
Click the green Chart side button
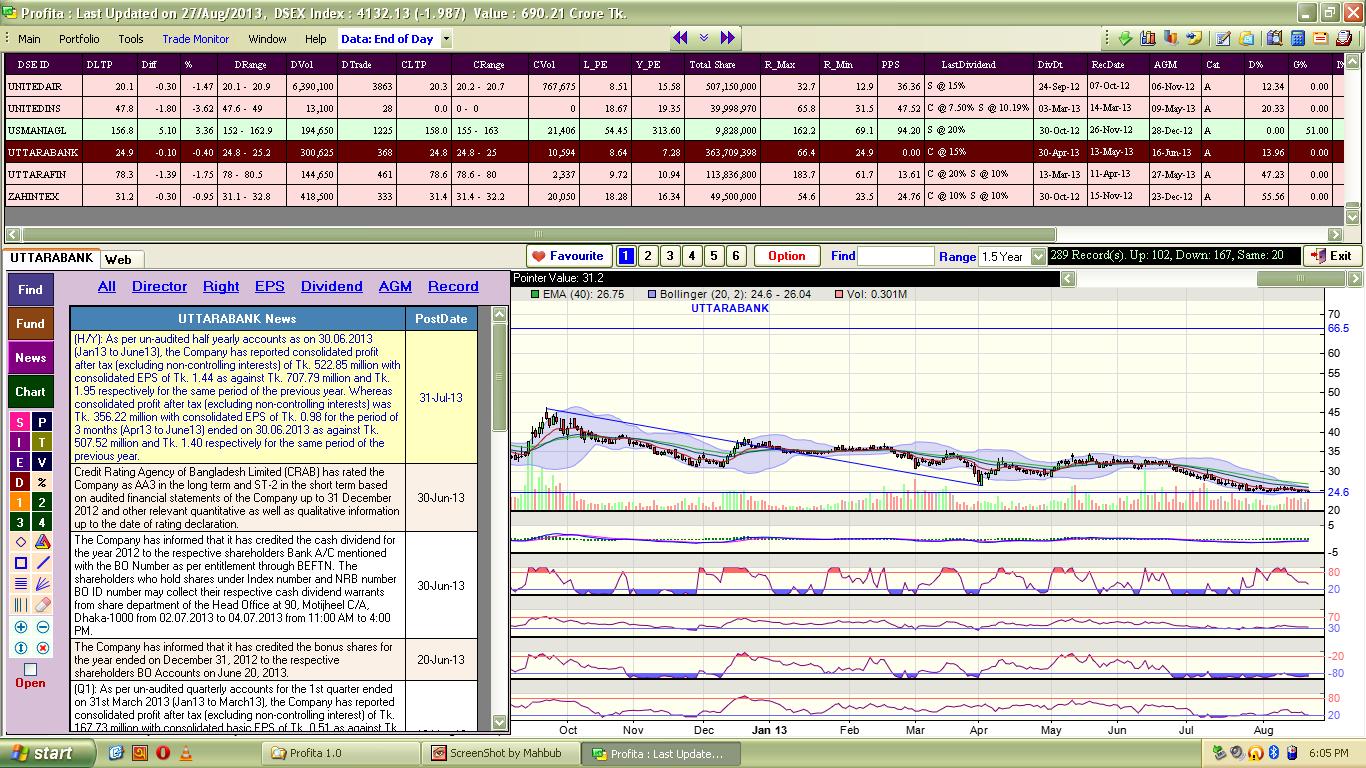click(30, 391)
